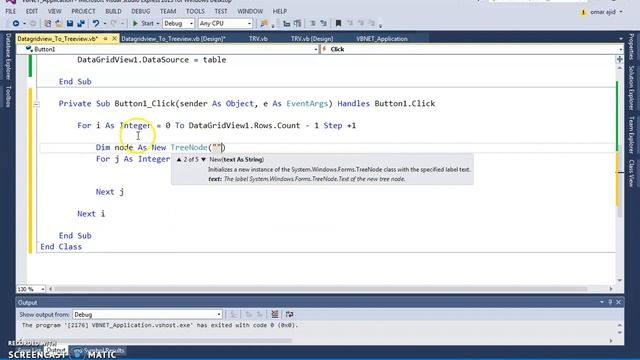Click the Navigate Backward toolbar icon
640x360 pixels.
point(16,24)
